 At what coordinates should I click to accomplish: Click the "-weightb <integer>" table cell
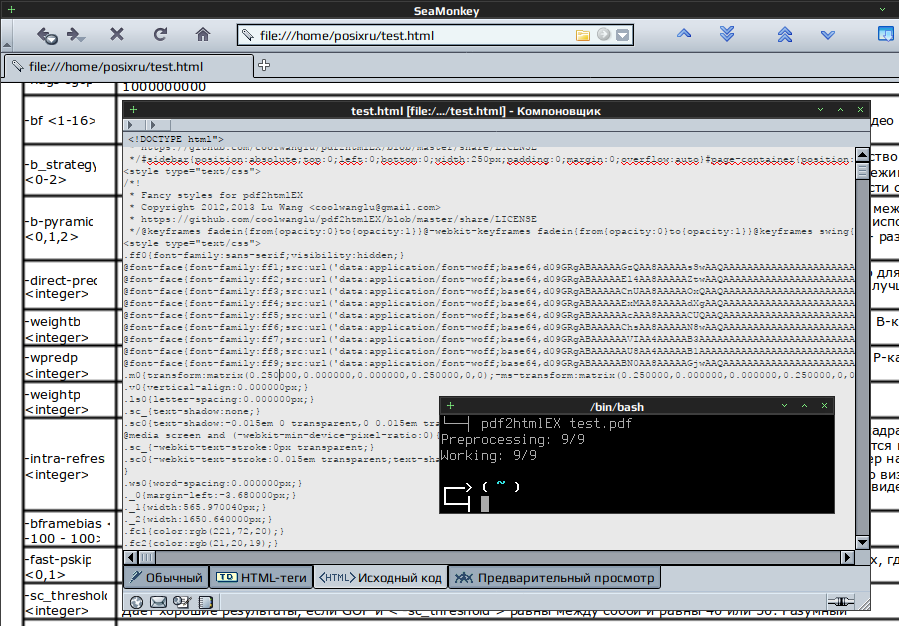pos(70,329)
